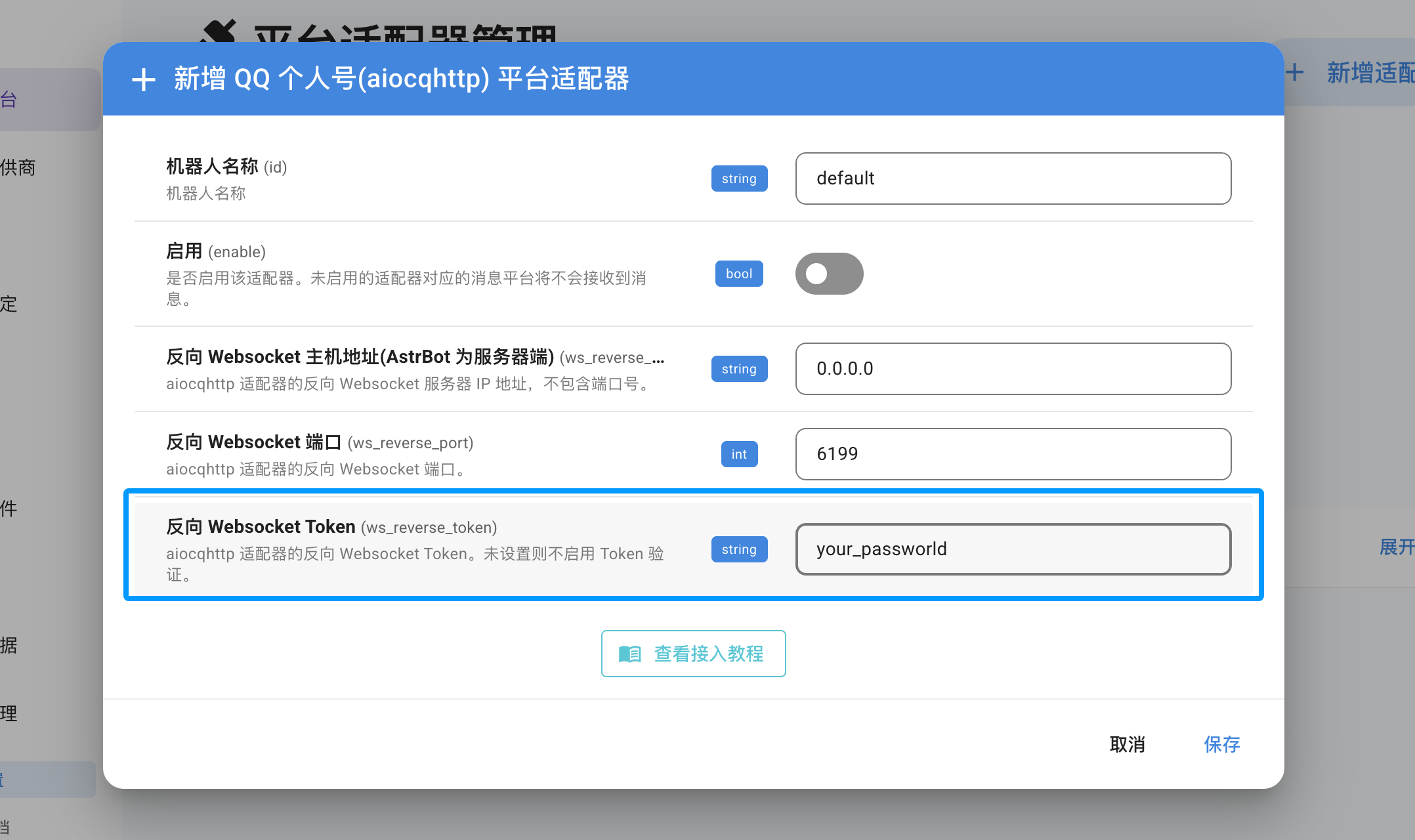Click the 机器人名称 id input field
Image resolution: width=1415 pixels, height=840 pixels.
(1013, 178)
